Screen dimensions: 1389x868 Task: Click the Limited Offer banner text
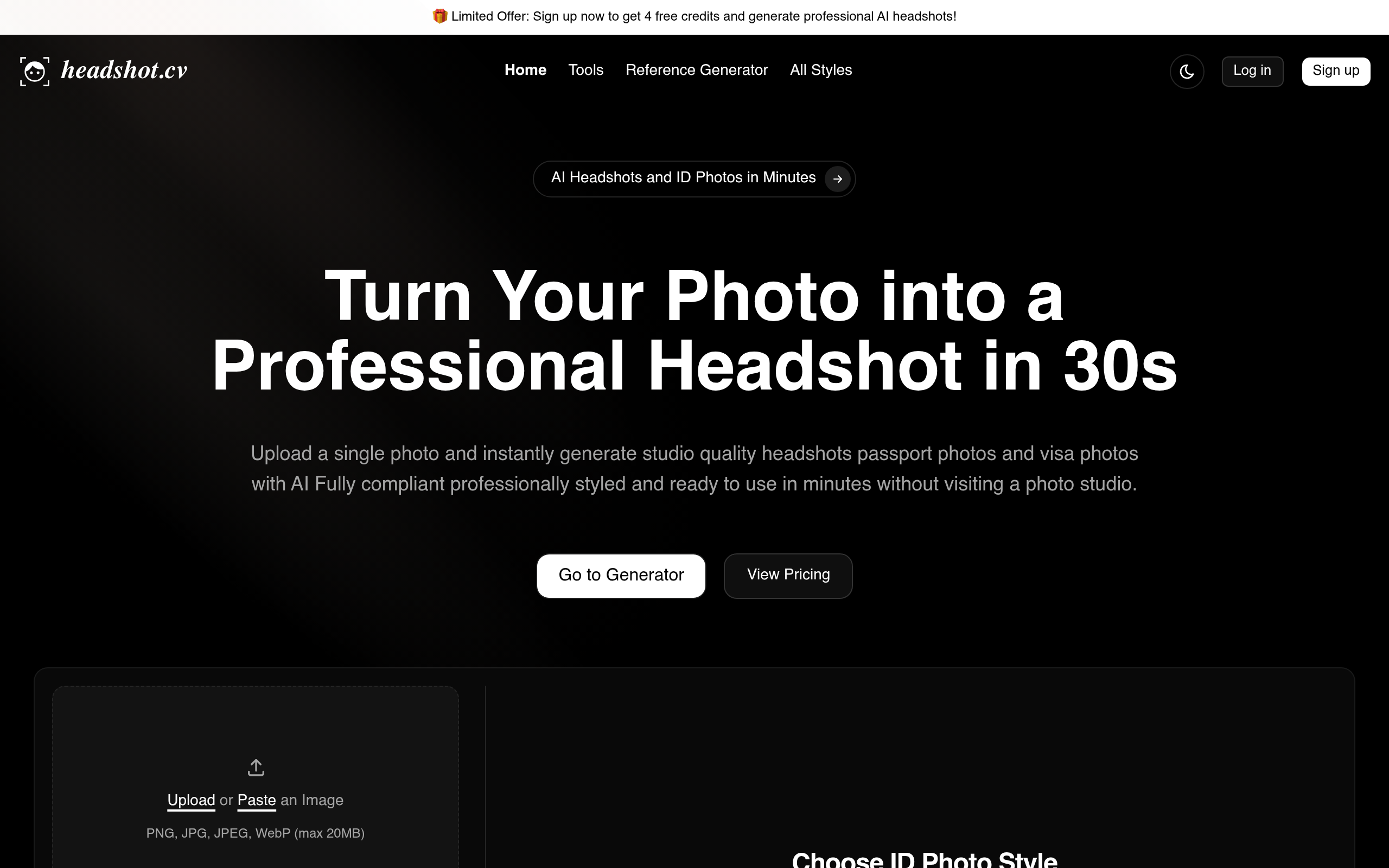pyautogui.click(x=704, y=16)
